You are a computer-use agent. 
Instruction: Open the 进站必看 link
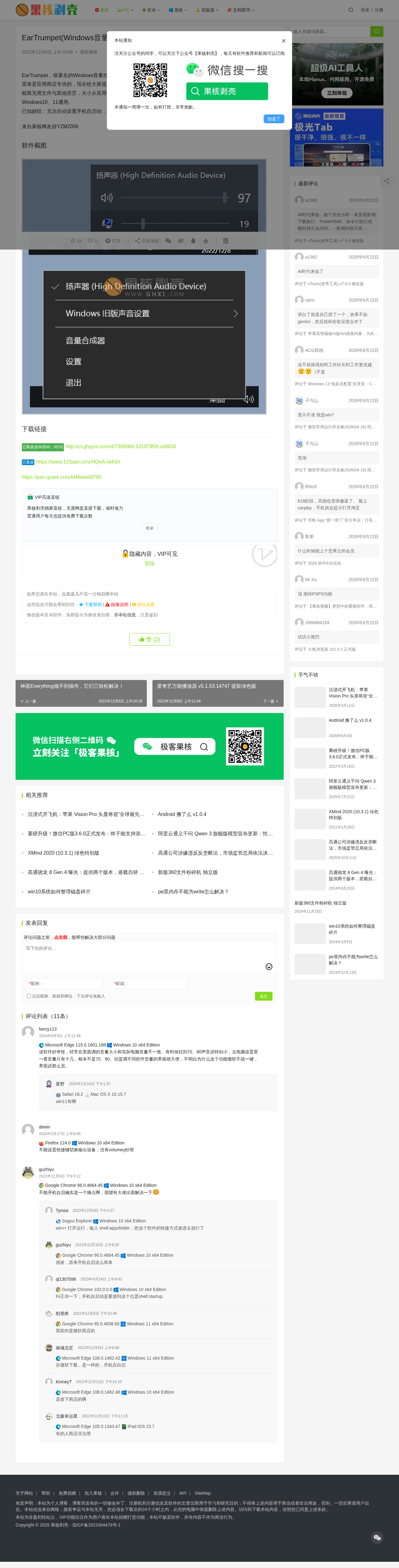tap(143, 605)
